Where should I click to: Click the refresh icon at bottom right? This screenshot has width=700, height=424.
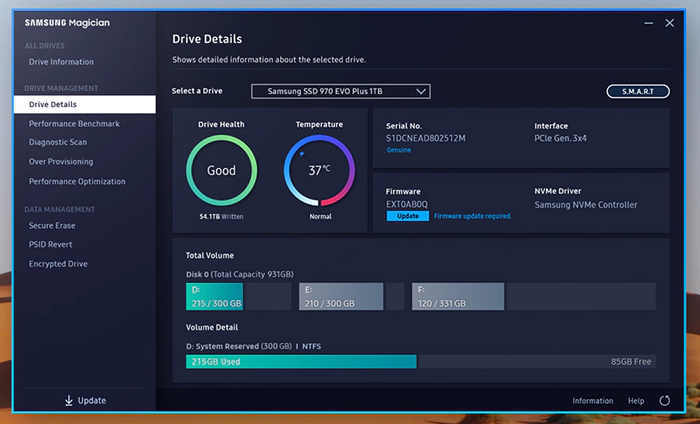pyautogui.click(x=665, y=401)
